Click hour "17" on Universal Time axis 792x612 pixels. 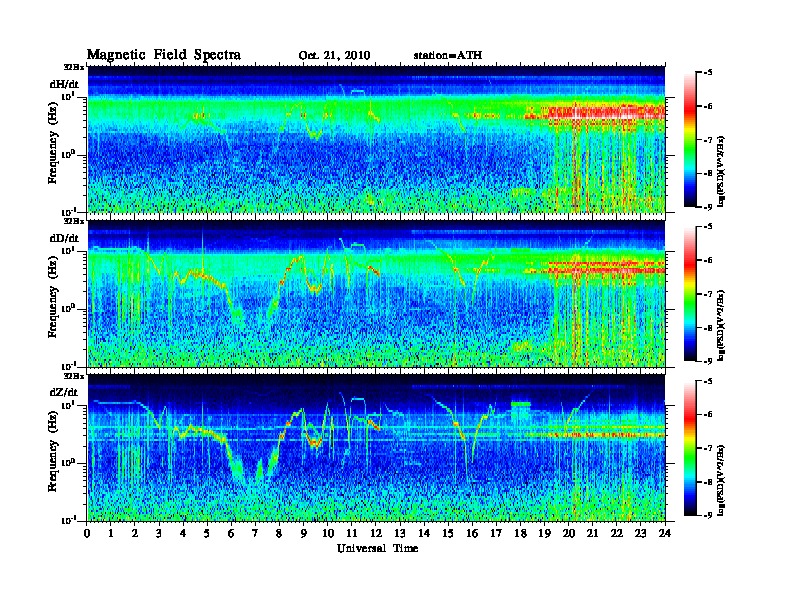tap(496, 533)
